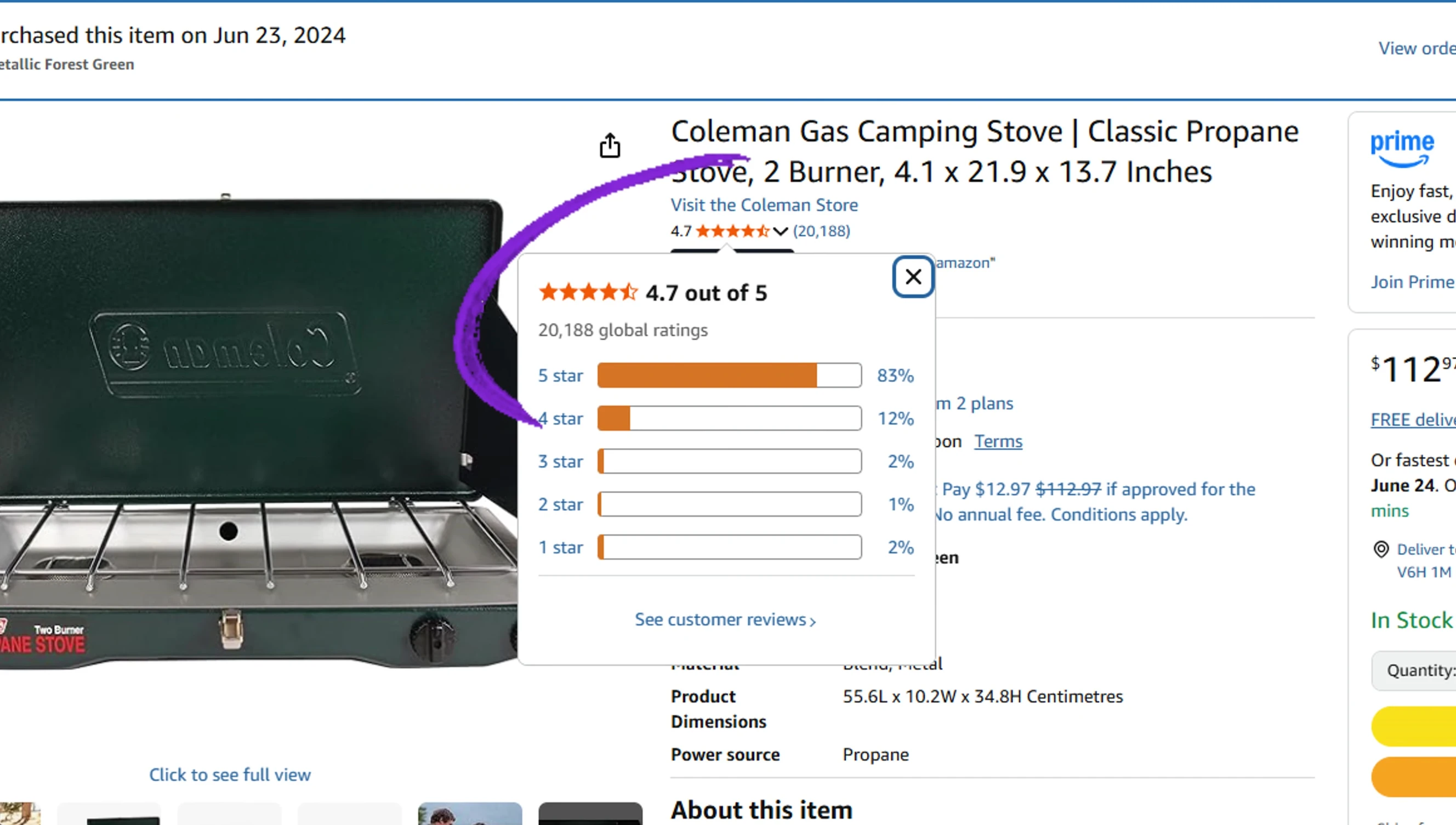Click the 2 star histogram bar
Viewport: 1456px width, 825px height.
[x=730, y=504]
